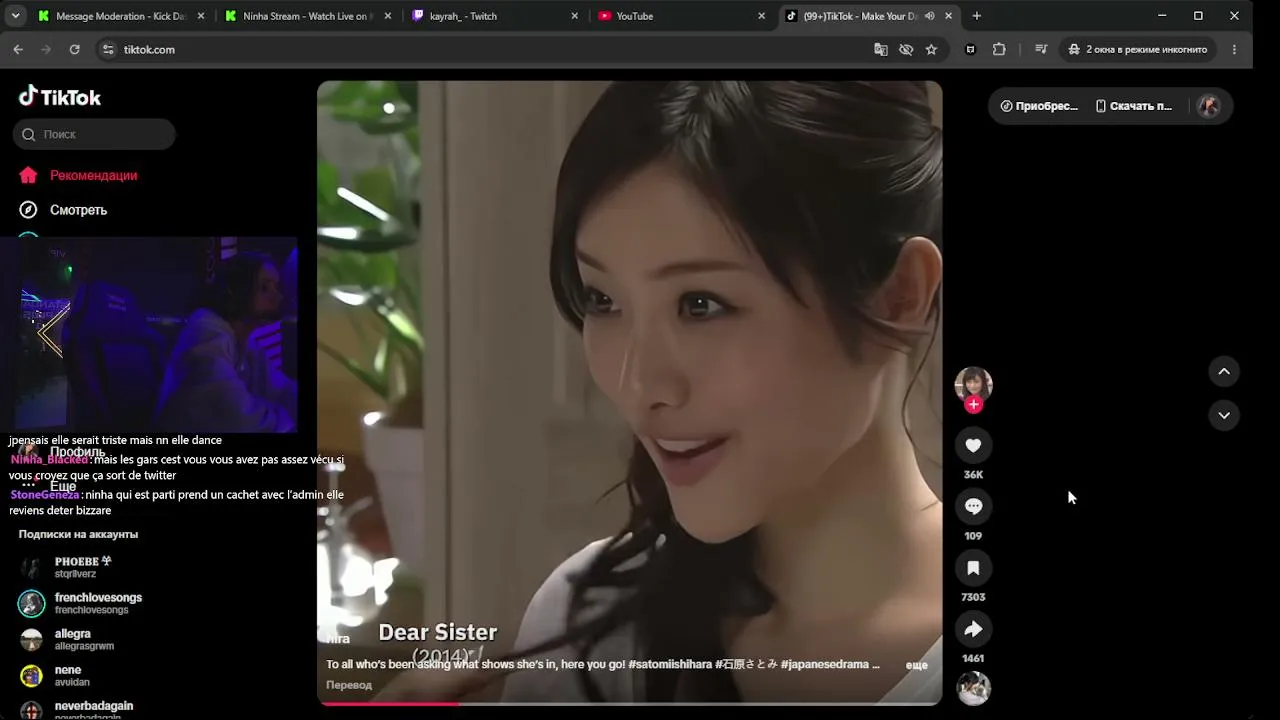Save video with the bookmark icon
The width and height of the screenshot is (1280, 720).
[973, 568]
